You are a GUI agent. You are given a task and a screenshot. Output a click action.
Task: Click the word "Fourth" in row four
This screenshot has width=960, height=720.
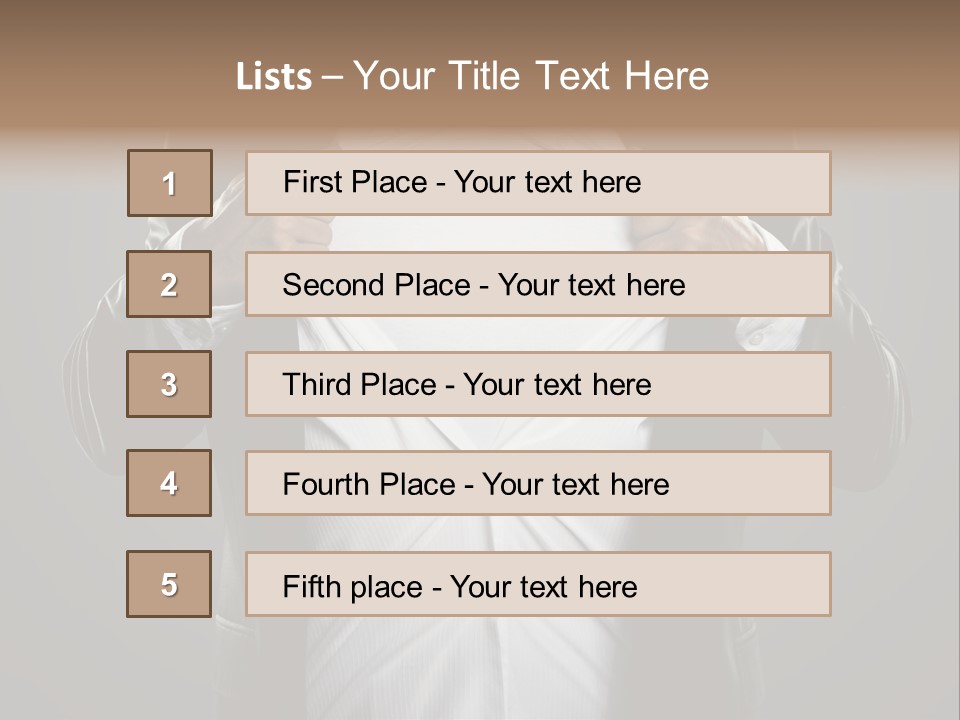(x=326, y=485)
